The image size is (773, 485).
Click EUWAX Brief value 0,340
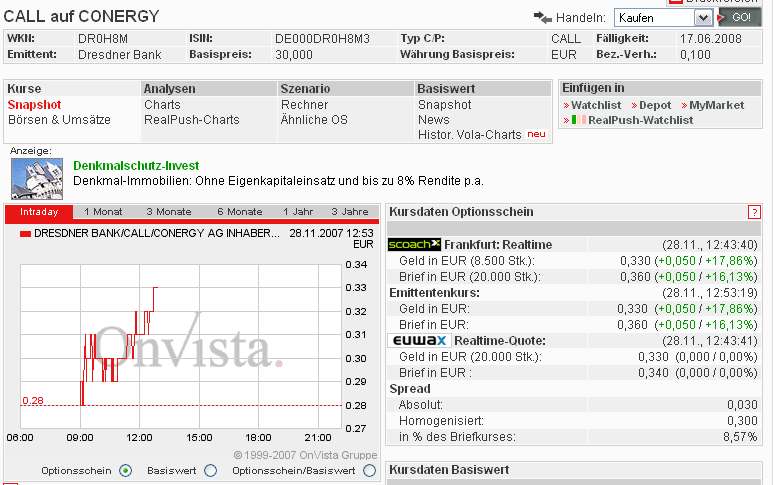(653, 373)
